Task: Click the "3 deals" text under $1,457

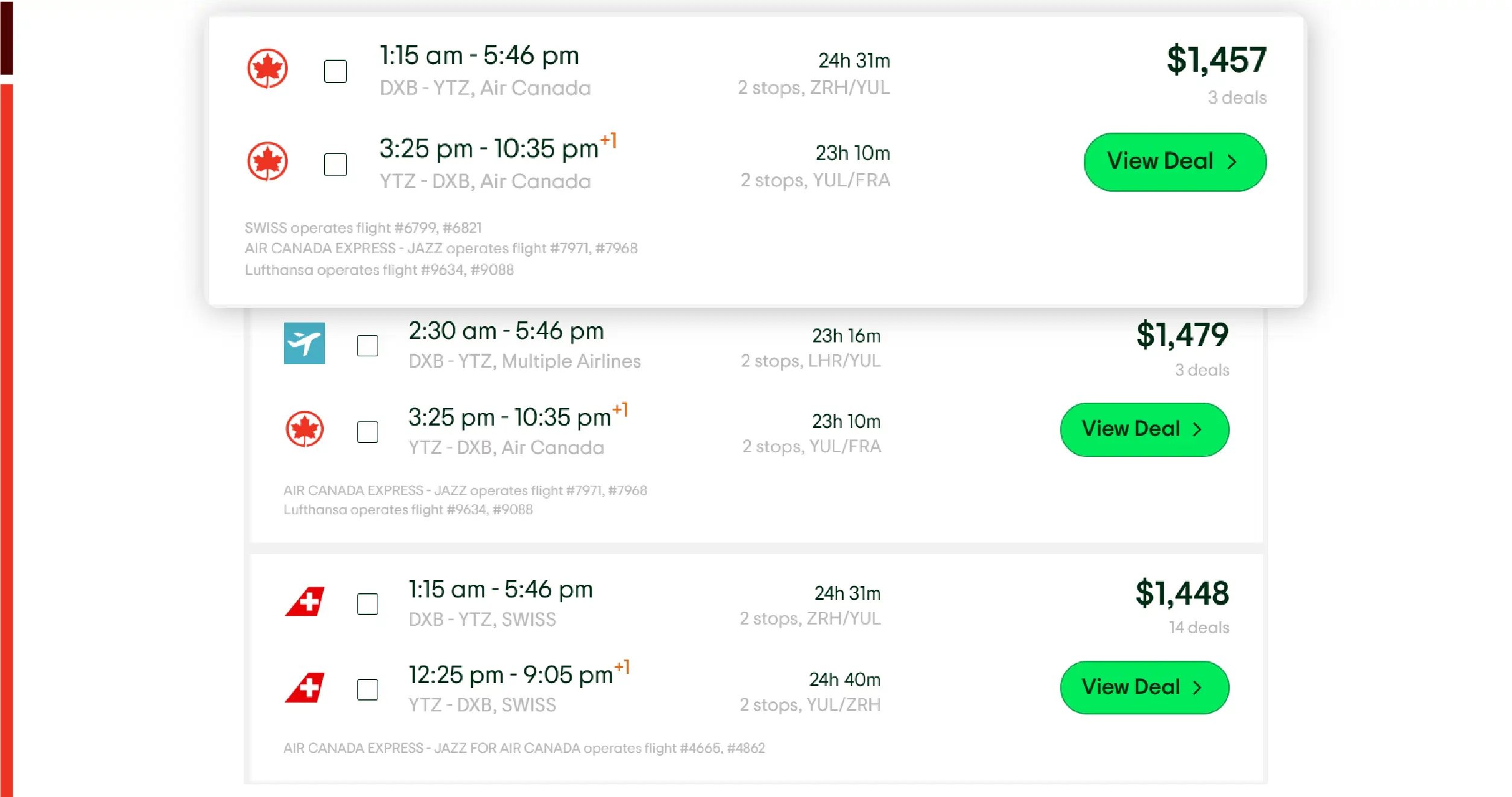Action: tap(1236, 98)
